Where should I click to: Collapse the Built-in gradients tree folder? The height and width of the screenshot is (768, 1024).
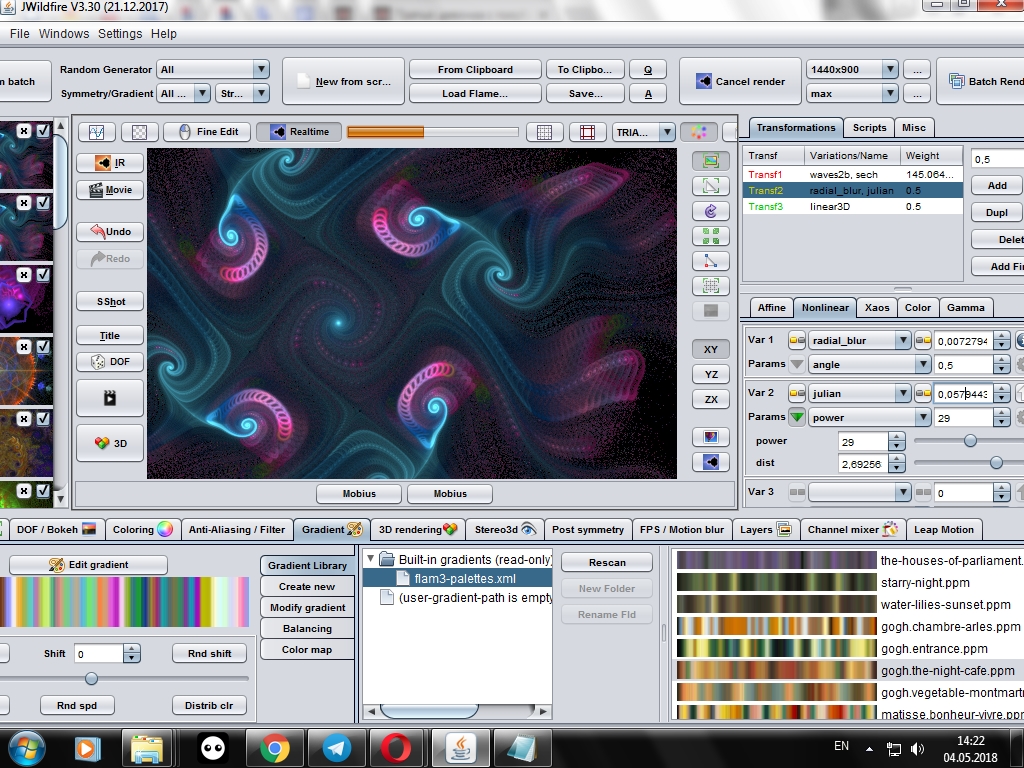[x=371, y=559]
